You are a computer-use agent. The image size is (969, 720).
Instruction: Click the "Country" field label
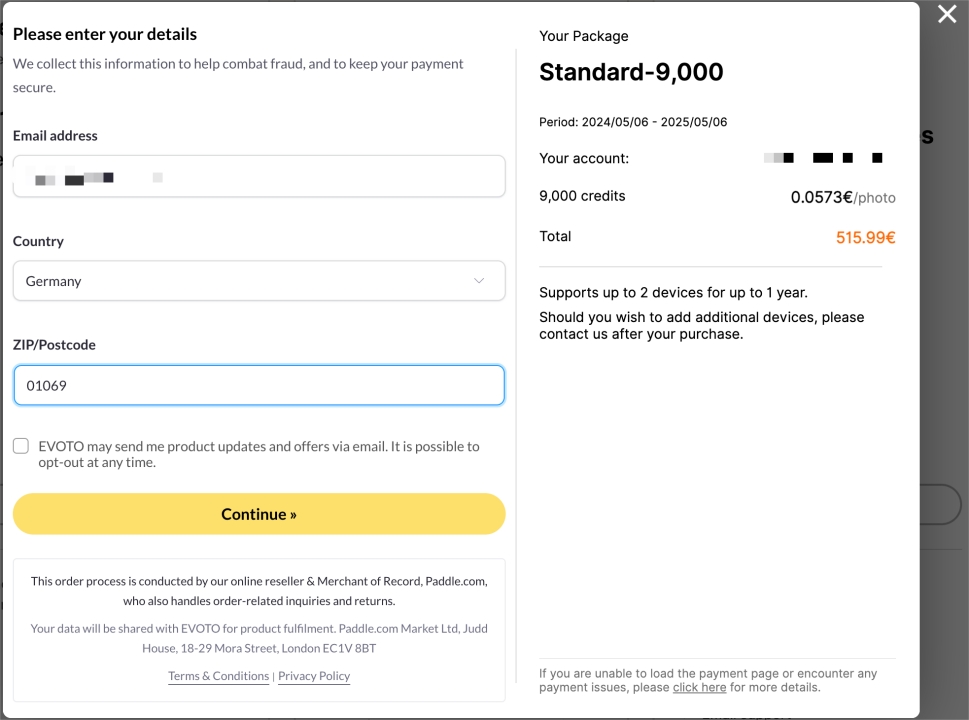point(38,241)
